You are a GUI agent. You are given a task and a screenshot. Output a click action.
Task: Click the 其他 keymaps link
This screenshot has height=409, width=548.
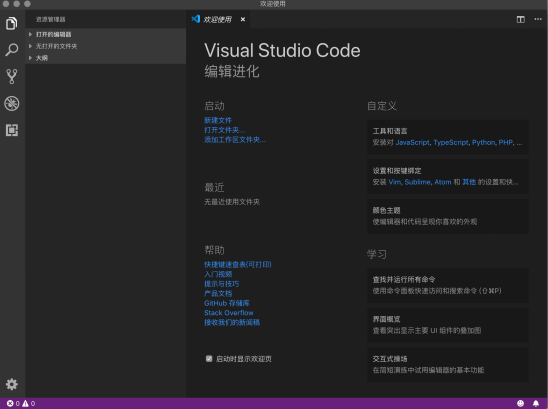click(x=469, y=182)
